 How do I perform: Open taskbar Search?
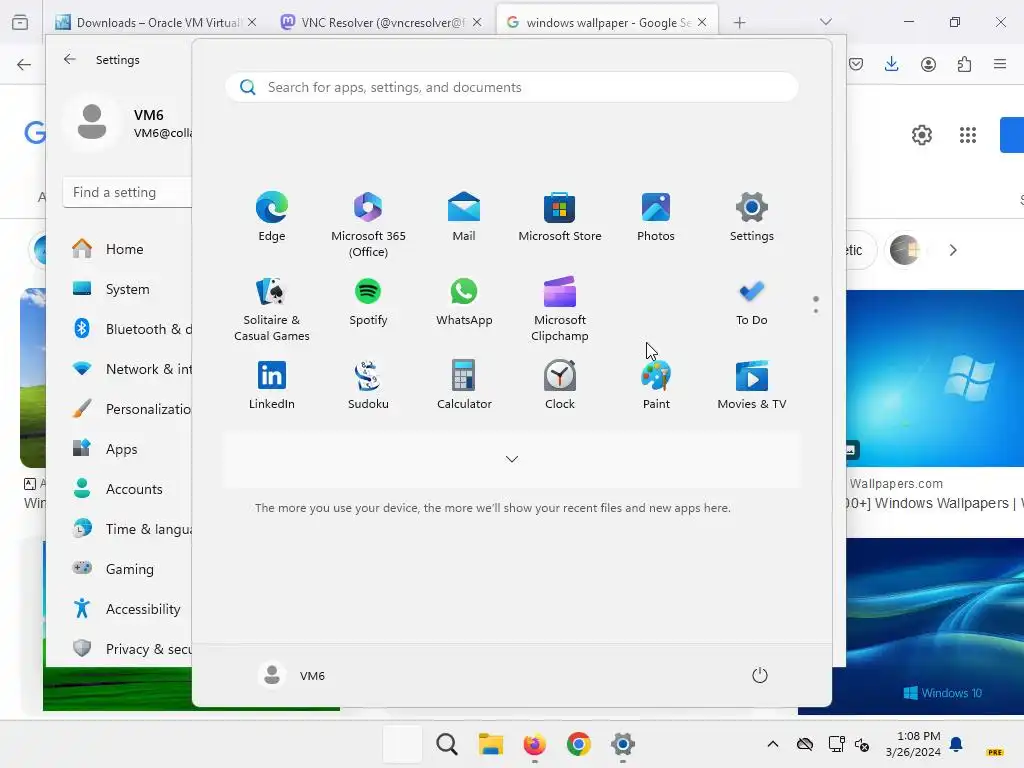coord(447,744)
